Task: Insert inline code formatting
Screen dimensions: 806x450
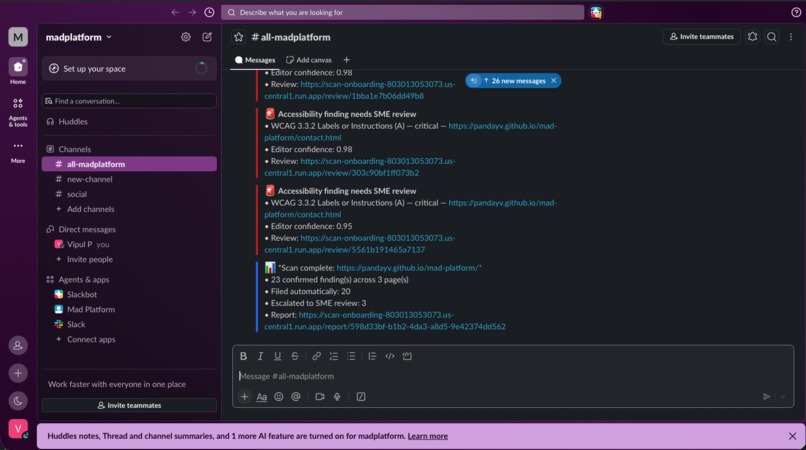Action: tap(390, 356)
